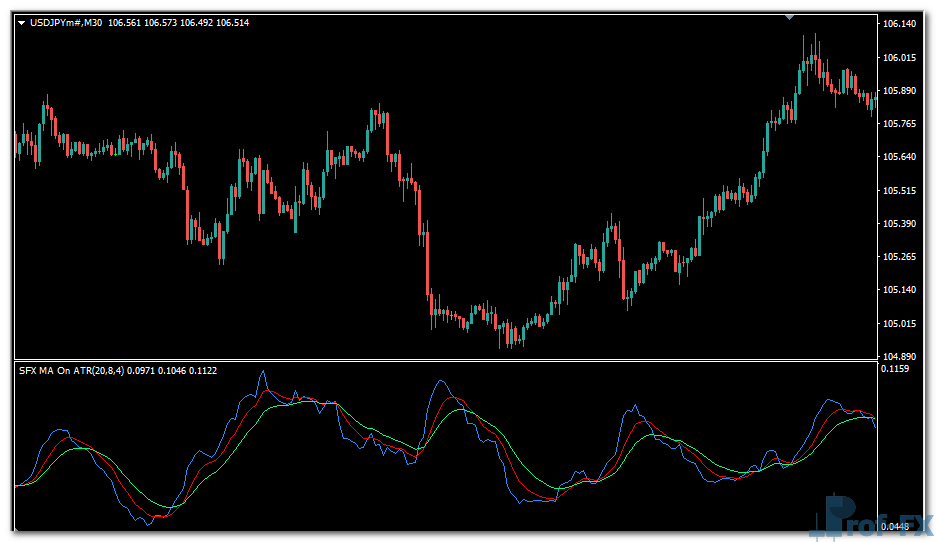Click the 104.890 price scale label

pyautogui.click(x=901, y=357)
